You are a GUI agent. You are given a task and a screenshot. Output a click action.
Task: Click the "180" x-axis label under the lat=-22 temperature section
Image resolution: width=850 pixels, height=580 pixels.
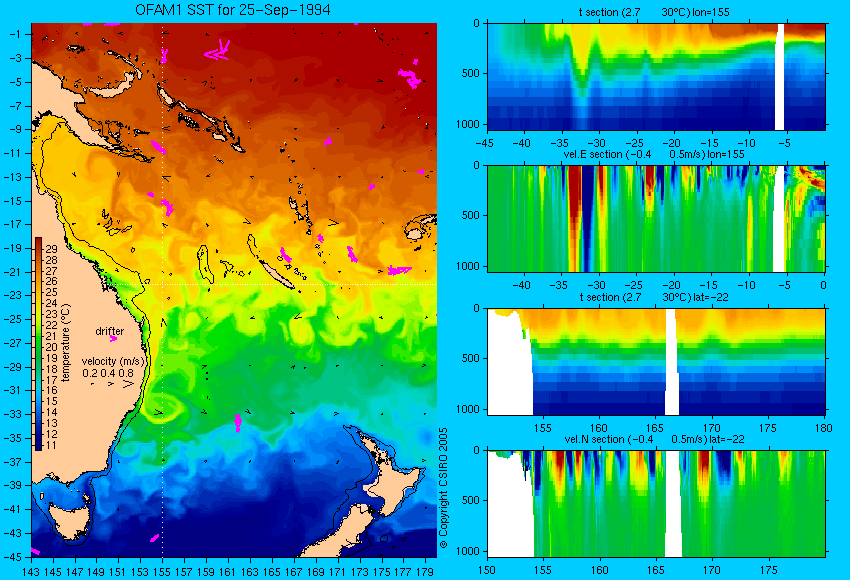pos(824,428)
